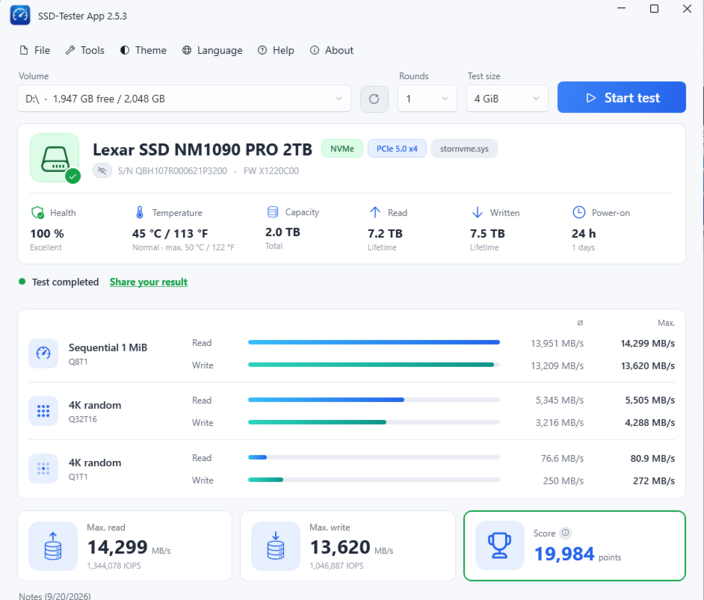Open the Tools menu
Screen dimensions: 704x600
pyautogui.click(x=85, y=50)
